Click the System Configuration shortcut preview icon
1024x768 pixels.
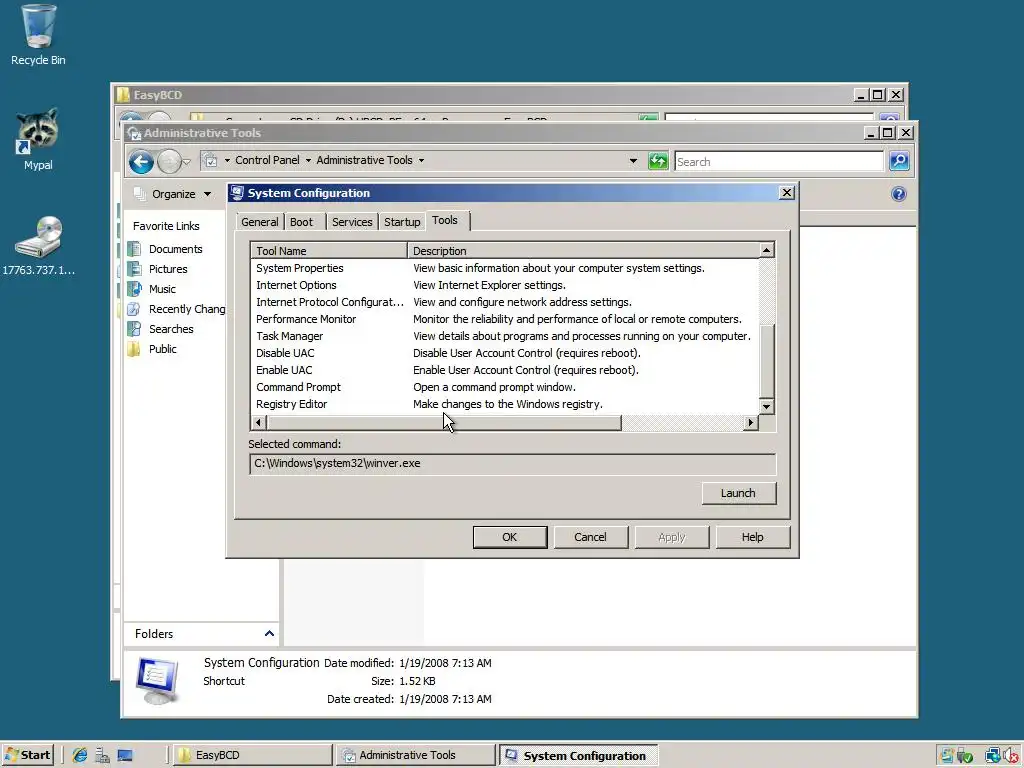click(x=157, y=681)
